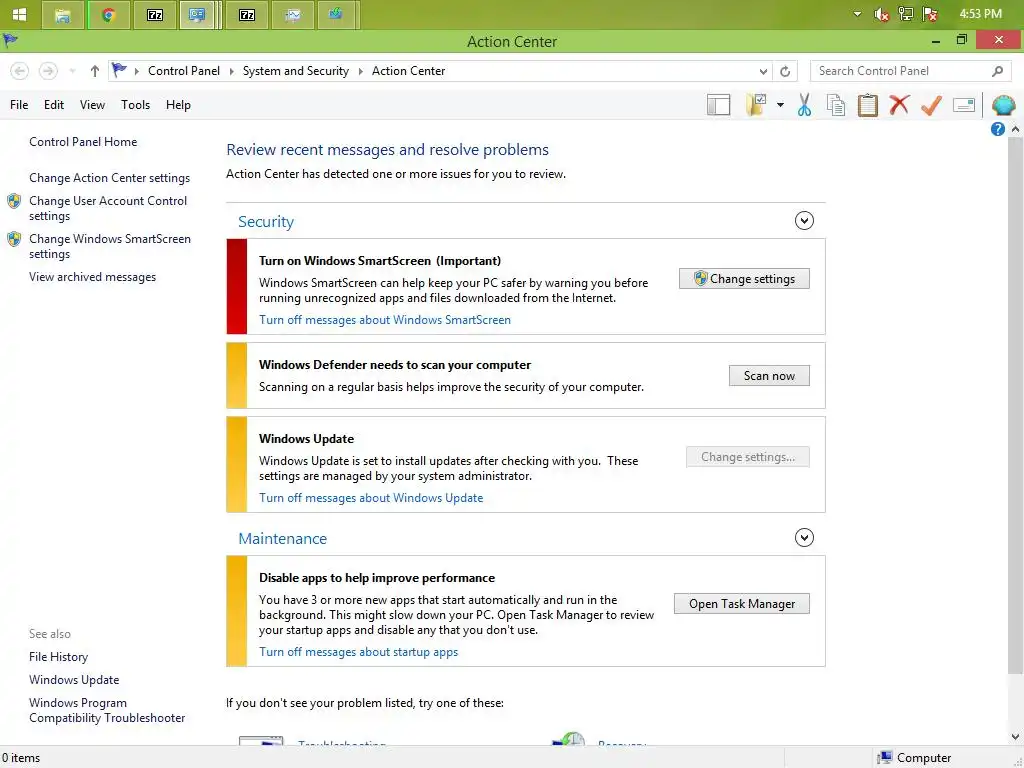
Task: Click the folder options toolbar icon
Action: click(x=757, y=104)
